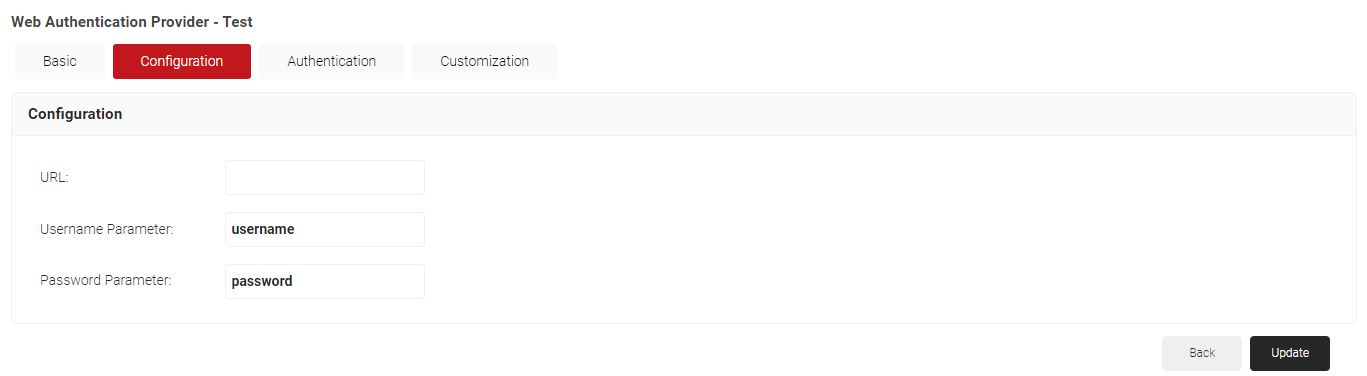
Task: Open the Authentication tab
Action: click(x=332, y=61)
